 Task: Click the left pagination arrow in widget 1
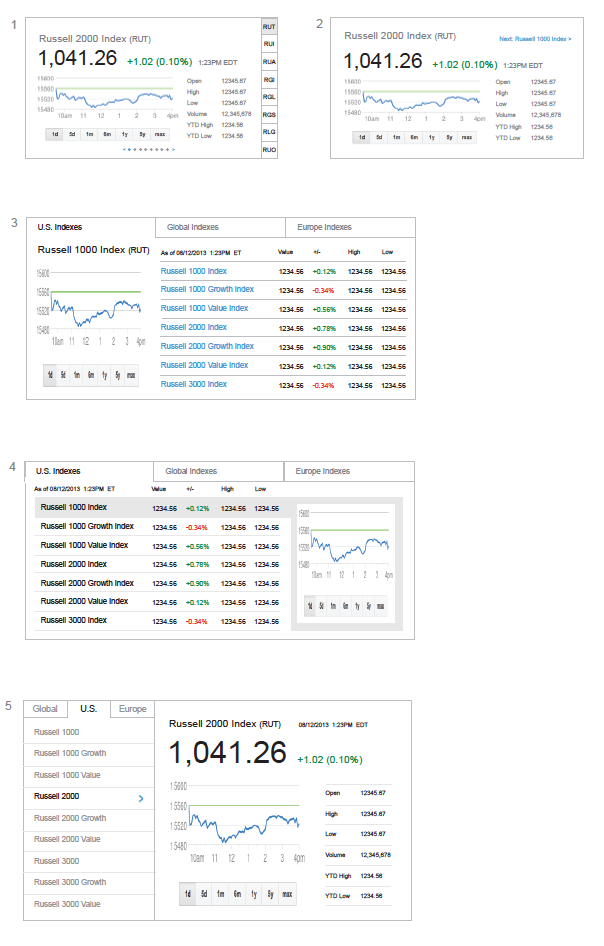pos(124,149)
